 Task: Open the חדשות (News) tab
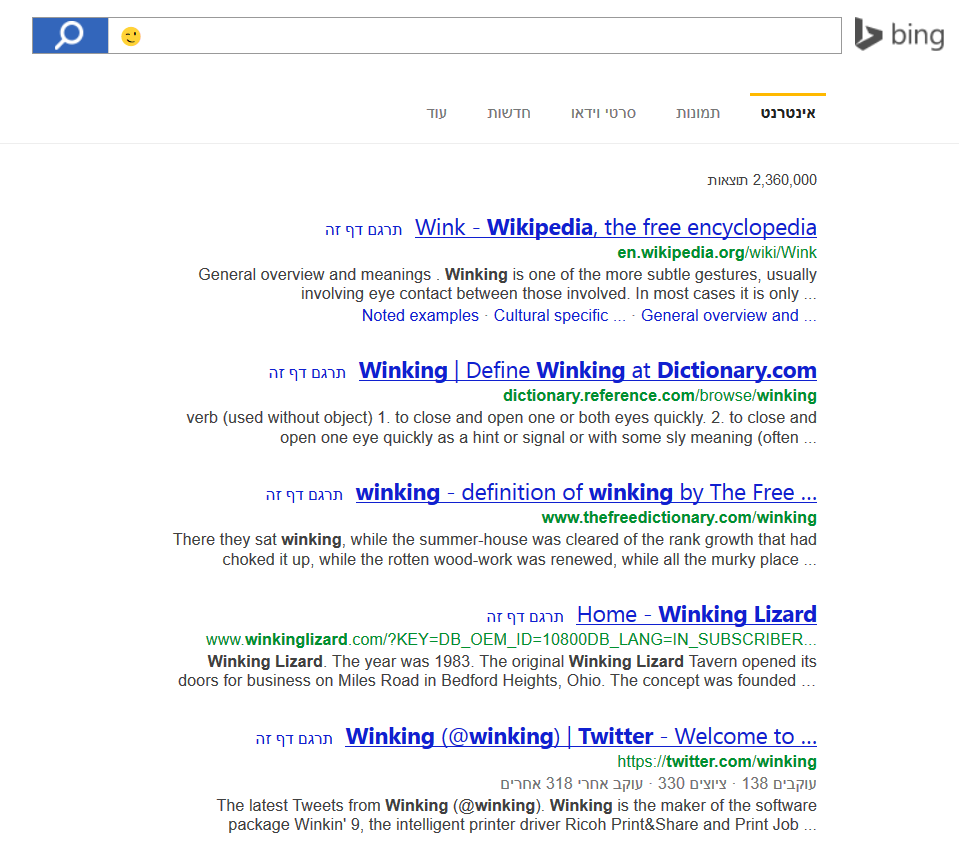pos(509,113)
